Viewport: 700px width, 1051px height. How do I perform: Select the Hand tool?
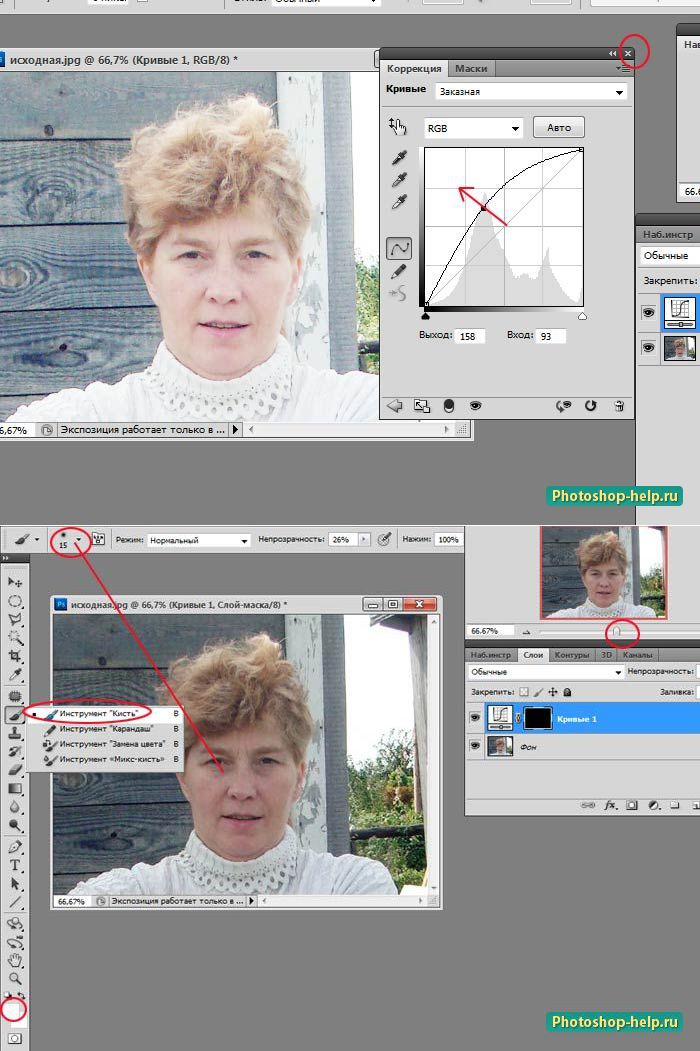click(x=15, y=961)
